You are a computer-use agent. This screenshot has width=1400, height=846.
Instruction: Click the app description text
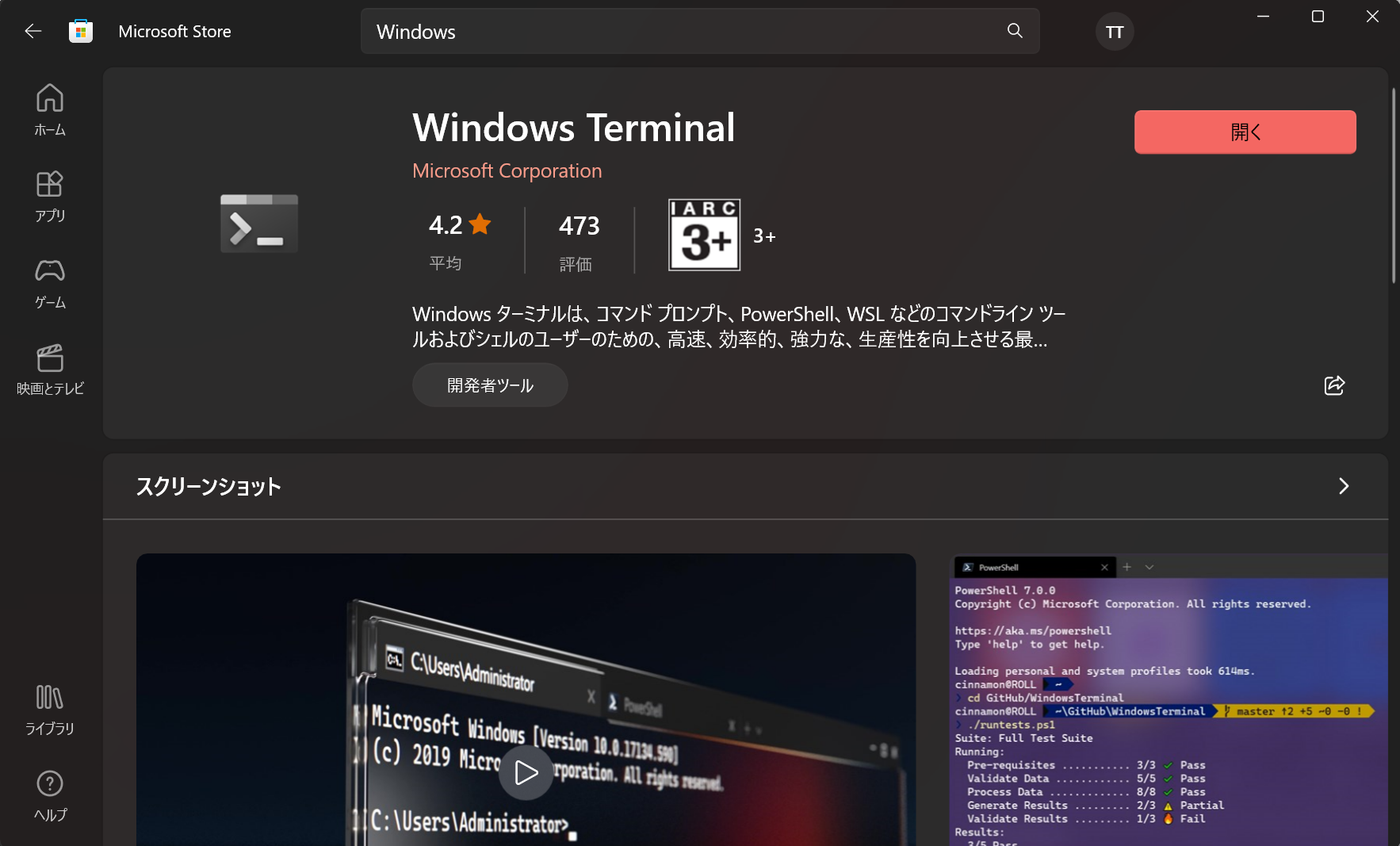point(739,327)
